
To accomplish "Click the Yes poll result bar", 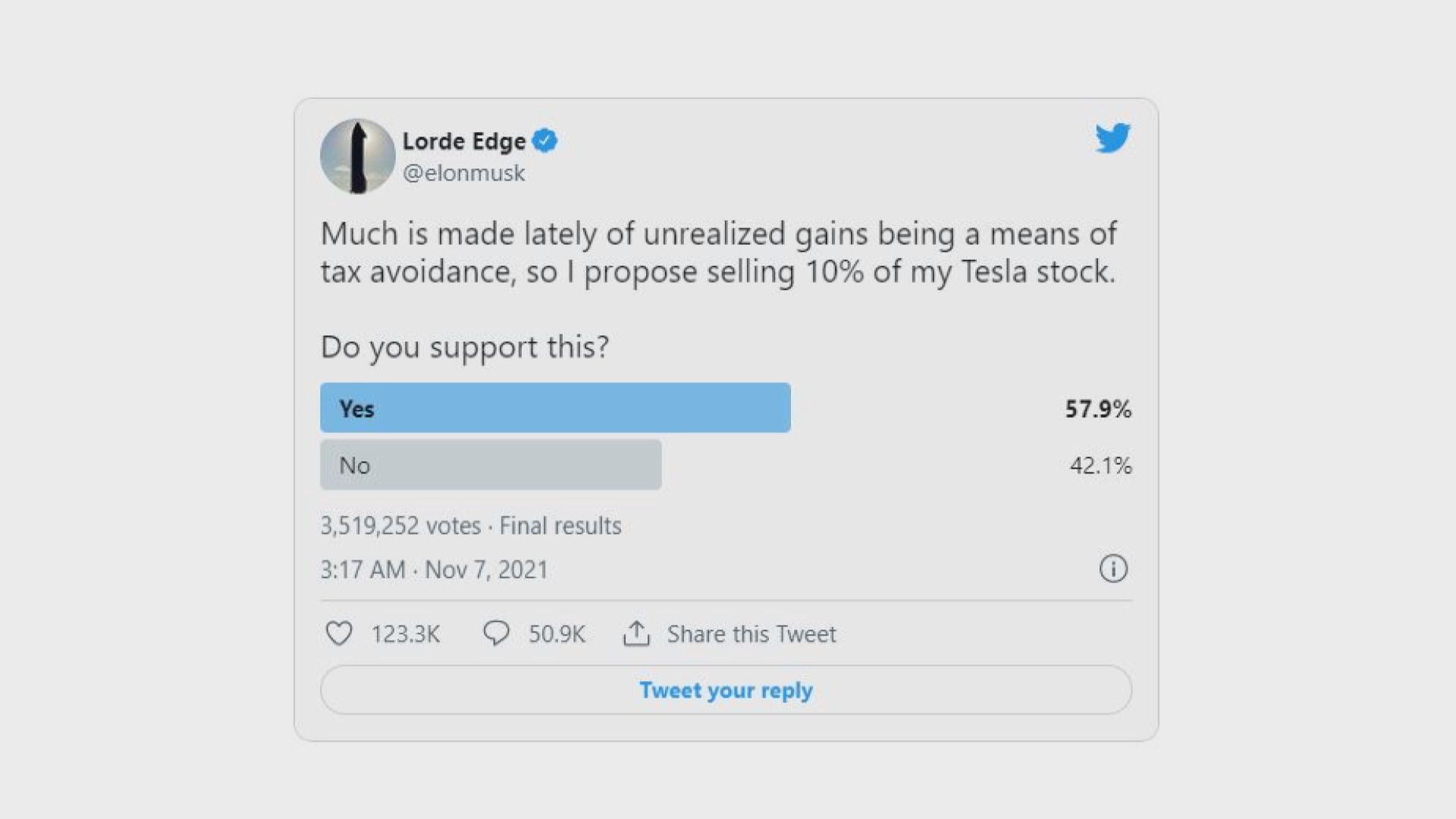I will tap(555, 408).
